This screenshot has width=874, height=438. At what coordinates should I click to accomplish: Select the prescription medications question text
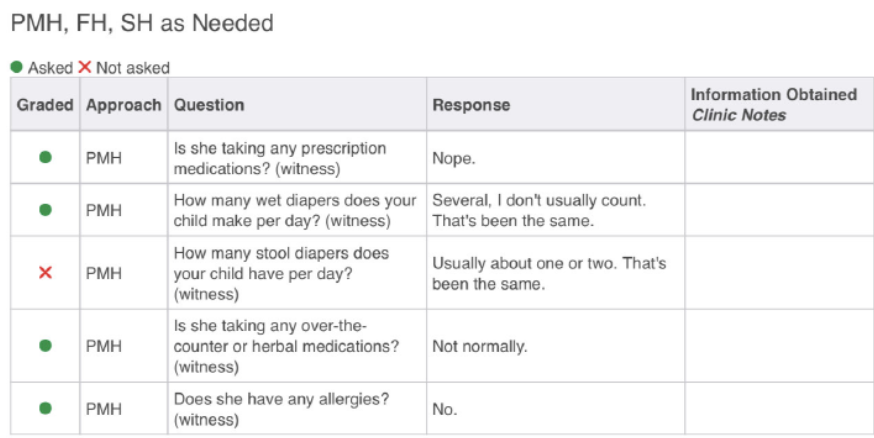point(279,158)
